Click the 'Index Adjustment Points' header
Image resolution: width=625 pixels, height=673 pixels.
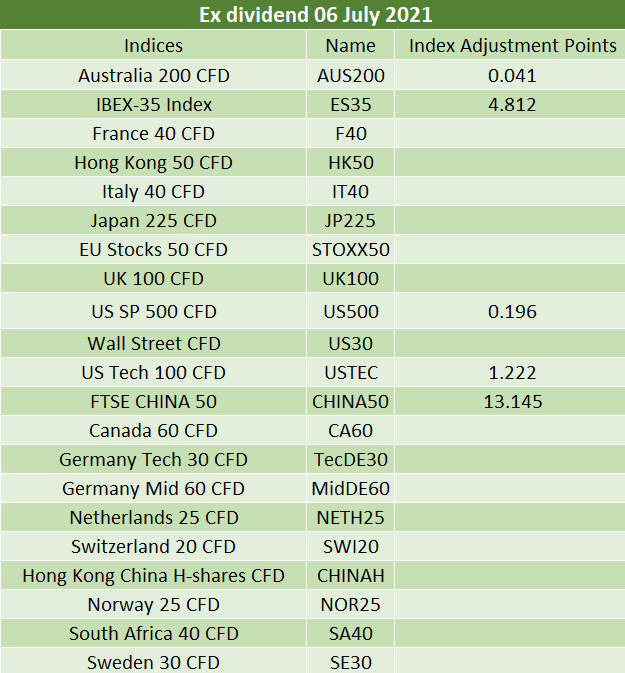(513, 45)
